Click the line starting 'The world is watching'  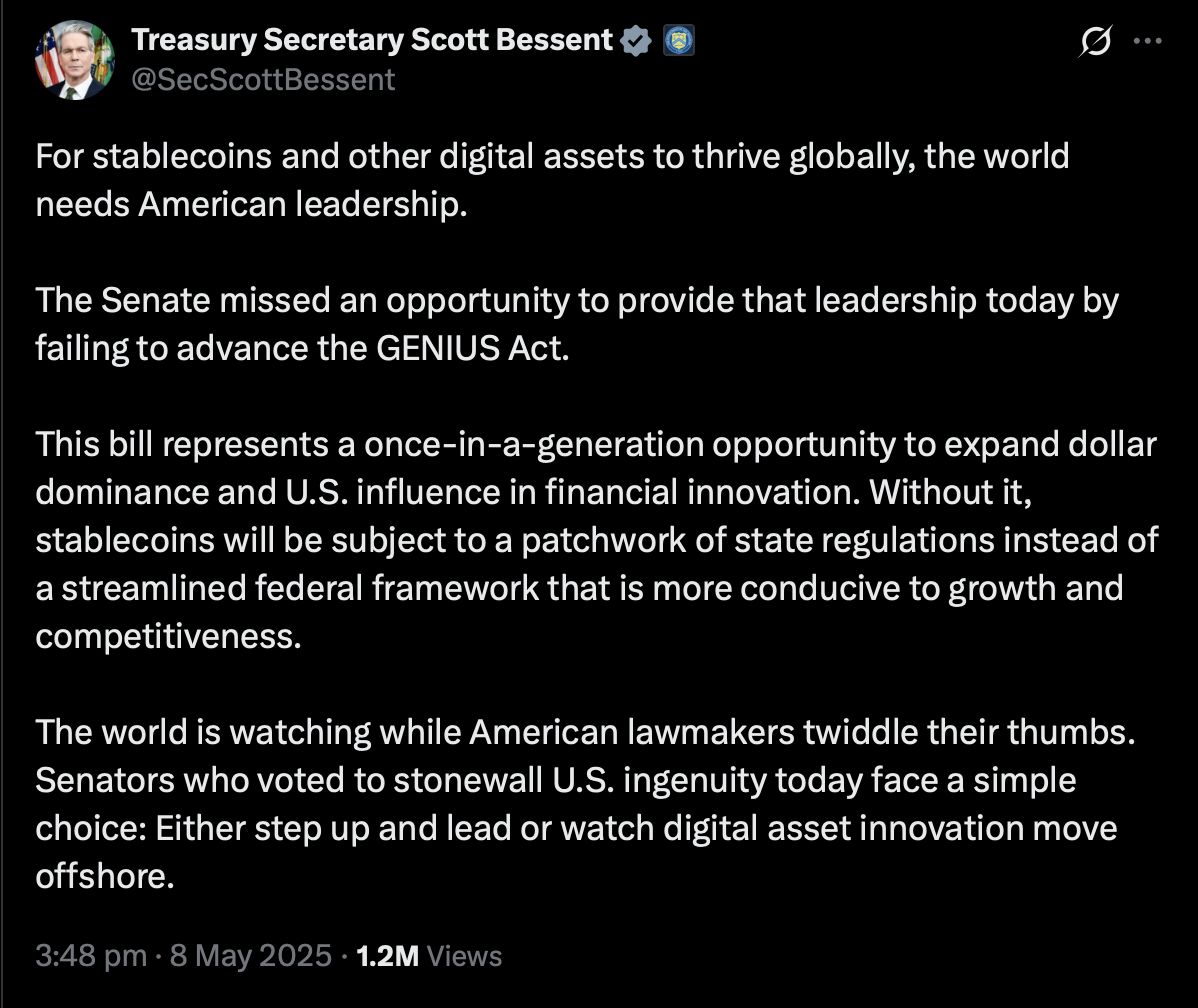pos(585,732)
